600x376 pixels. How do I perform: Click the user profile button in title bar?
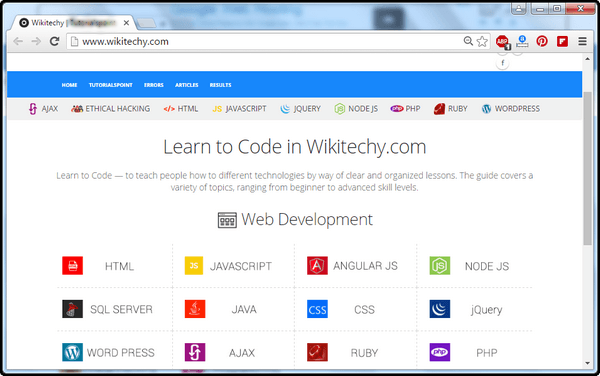[519, 8]
